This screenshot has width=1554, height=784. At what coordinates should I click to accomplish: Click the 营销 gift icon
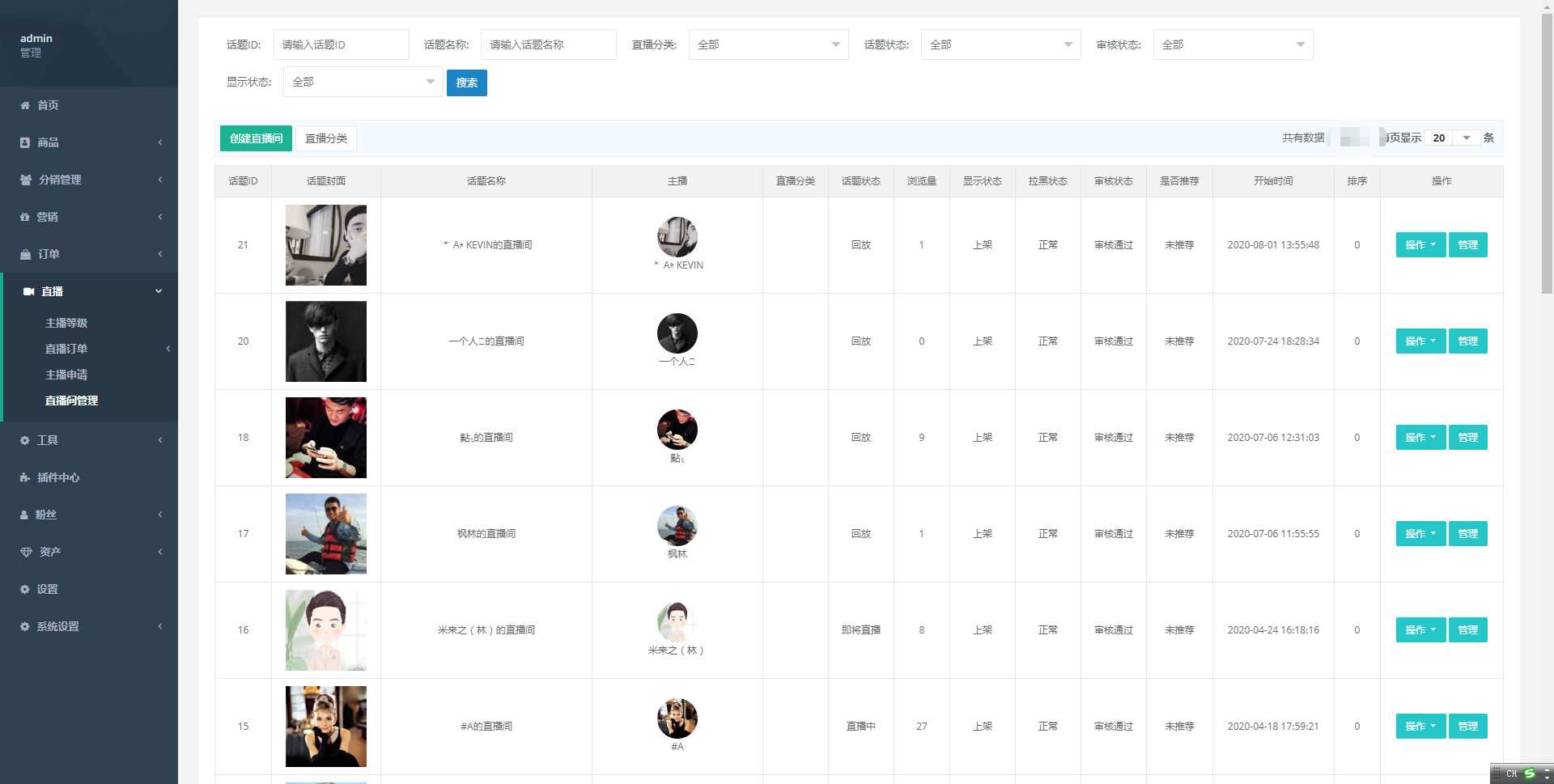pyautogui.click(x=24, y=217)
